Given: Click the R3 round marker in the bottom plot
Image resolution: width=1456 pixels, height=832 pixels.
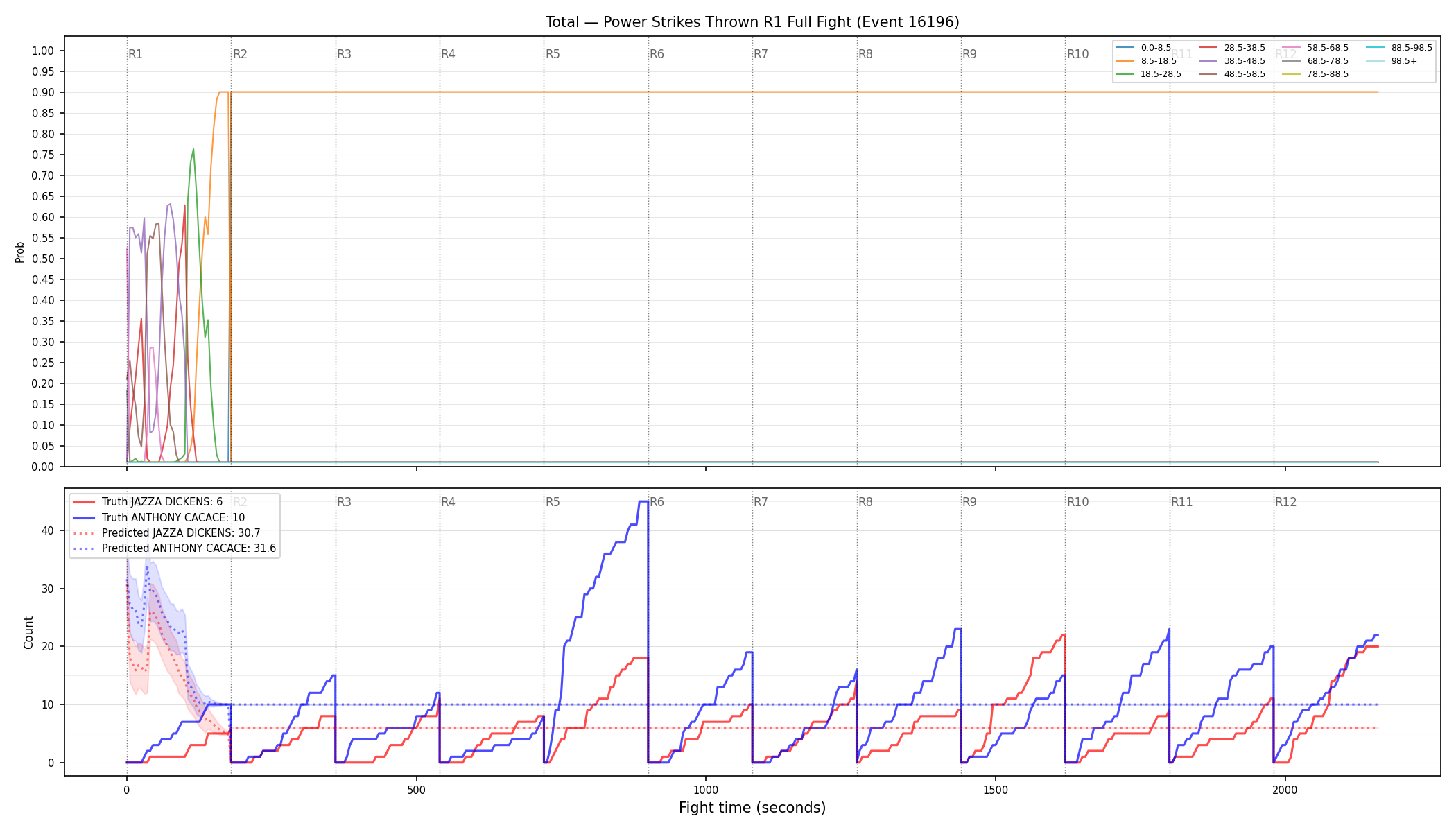Looking at the screenshot, I should coord(344,502).
